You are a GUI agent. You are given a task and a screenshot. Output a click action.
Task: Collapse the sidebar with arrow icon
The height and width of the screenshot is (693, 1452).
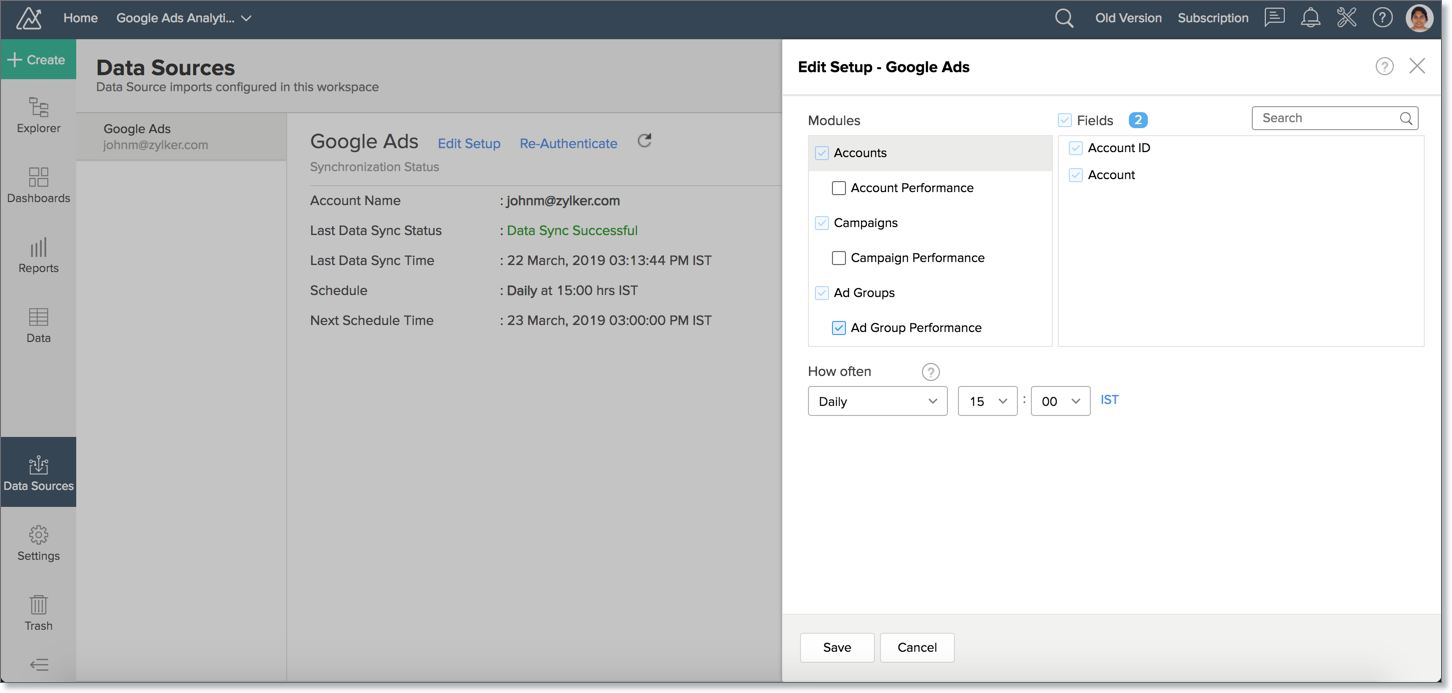pyautogui.click(x=38, y=665)
